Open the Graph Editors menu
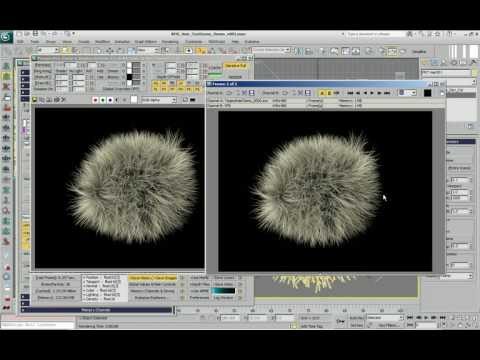 [x=146, y=42]
